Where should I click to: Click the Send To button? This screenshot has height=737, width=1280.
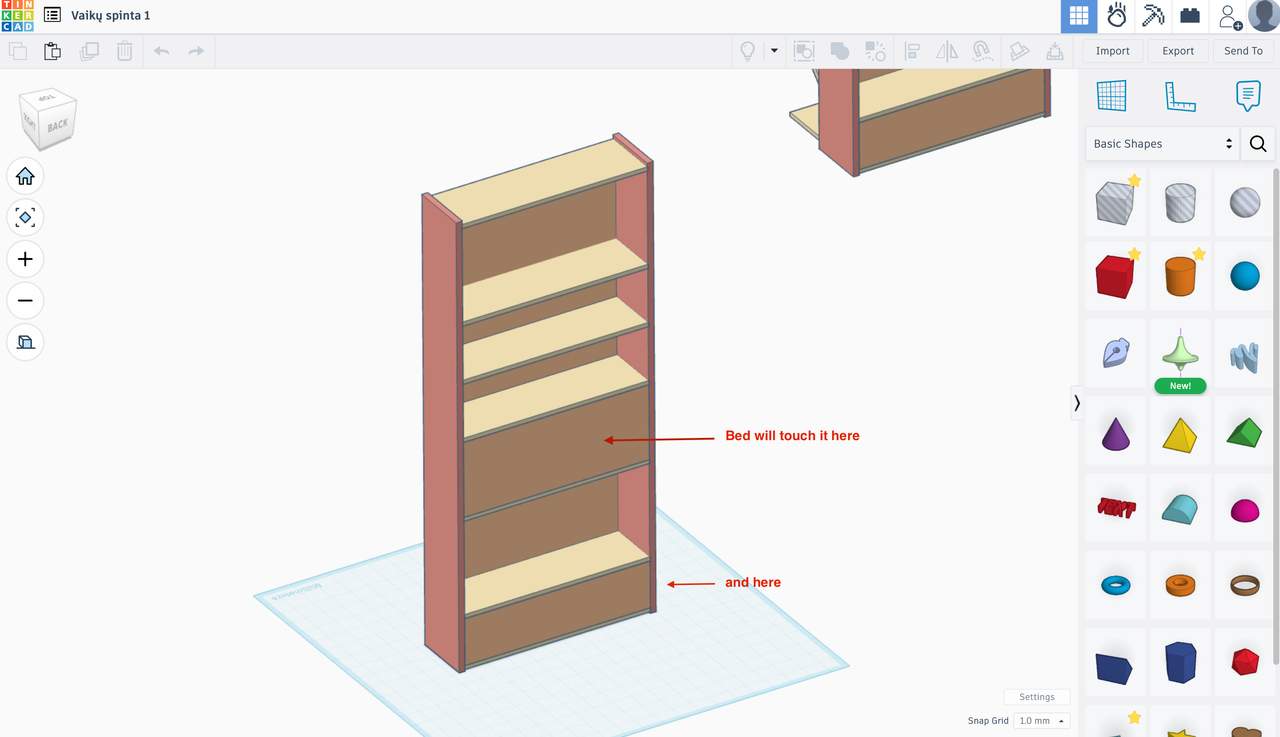point(1243,51)
